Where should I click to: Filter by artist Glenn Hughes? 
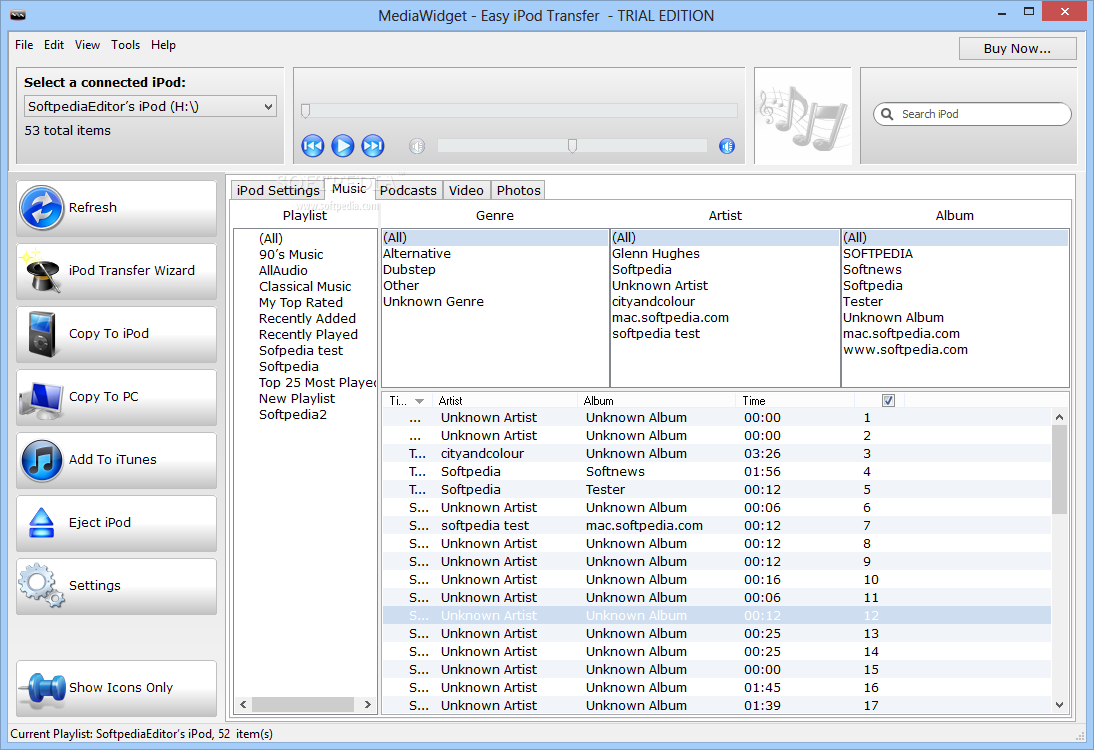tap(655, 254)
